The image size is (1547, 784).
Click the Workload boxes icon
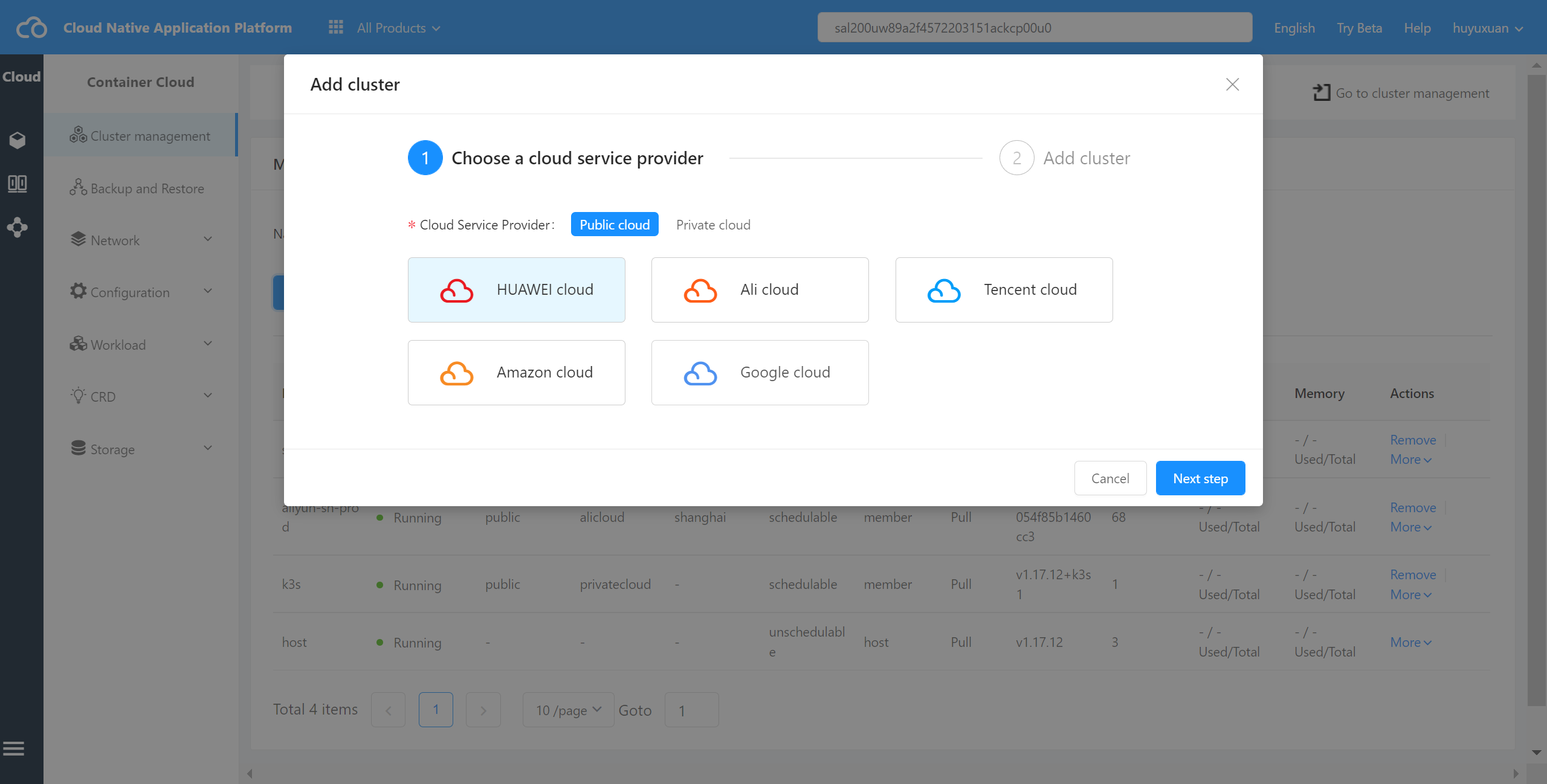(x=78, y=344)
